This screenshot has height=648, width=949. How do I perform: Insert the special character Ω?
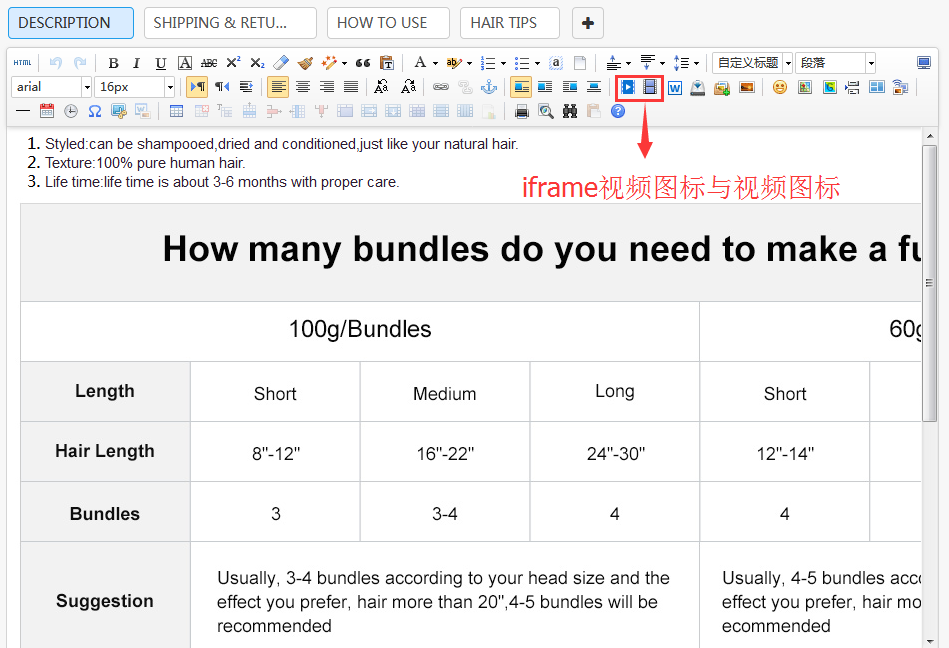pos(94,110)
